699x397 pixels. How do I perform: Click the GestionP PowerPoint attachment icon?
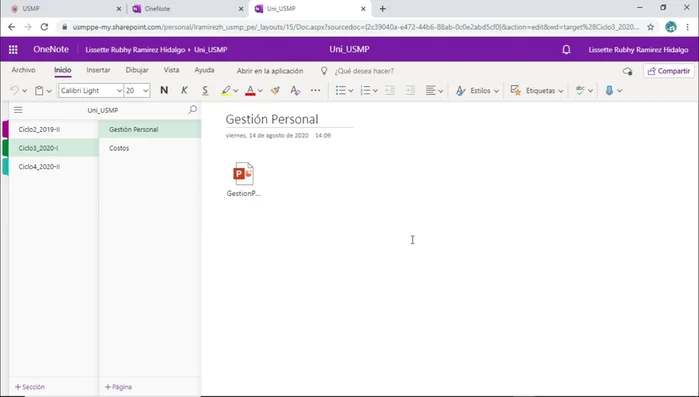coord(243,174)
